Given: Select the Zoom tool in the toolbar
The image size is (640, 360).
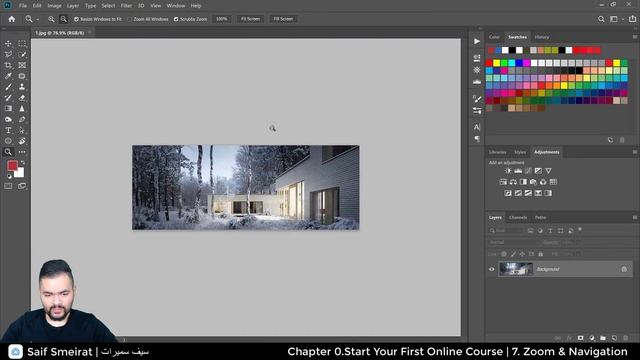Looking at the screenshot, I should pyautogui.click(x=8, y=152).
